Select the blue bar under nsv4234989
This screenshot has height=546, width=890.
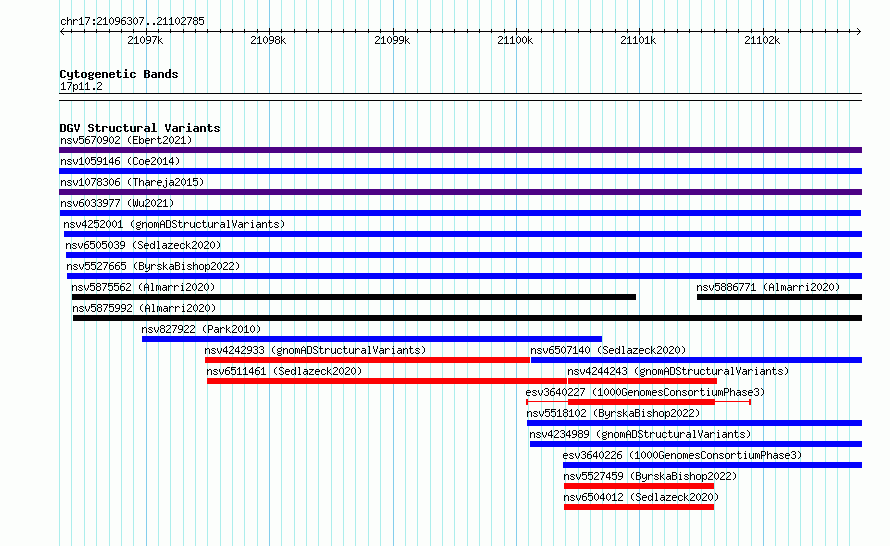click(696, 444)
